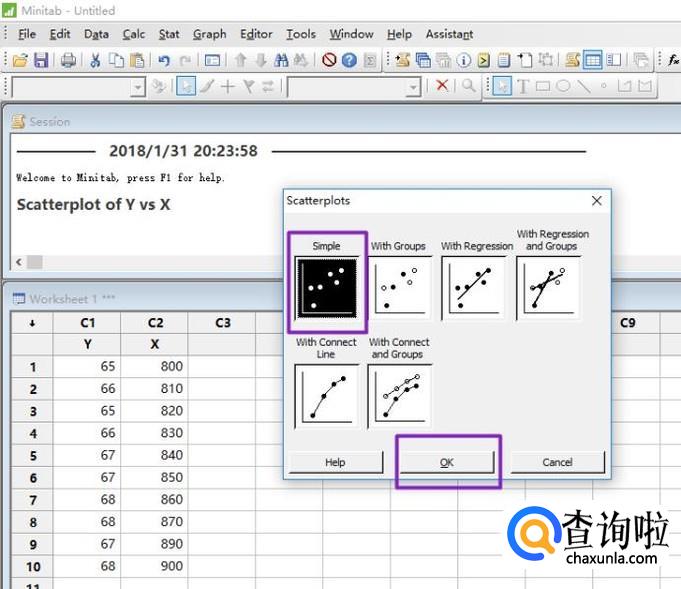Open the Graph menu

point(210,34)
